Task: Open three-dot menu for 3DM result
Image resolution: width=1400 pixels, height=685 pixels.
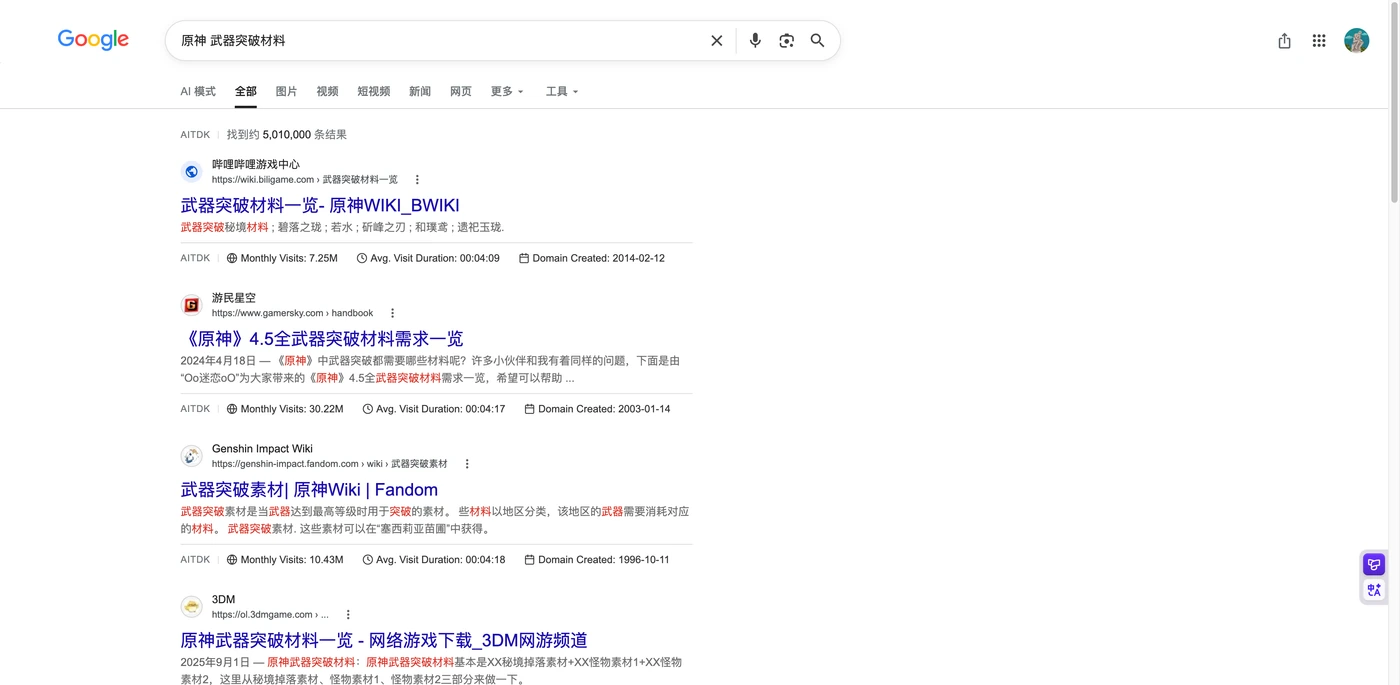Action: point(348,615)
